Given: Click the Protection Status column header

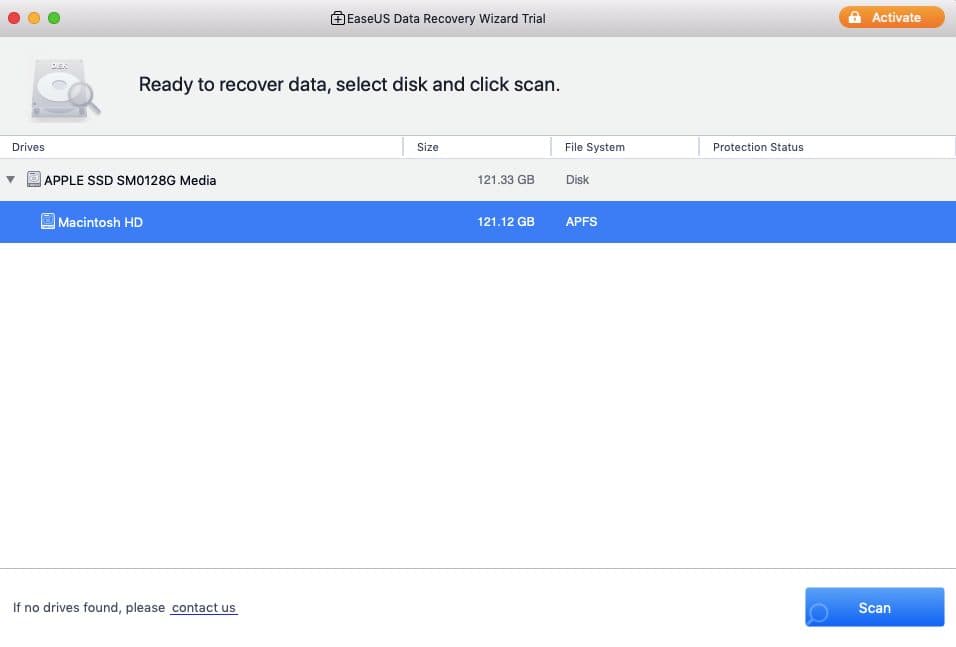Looking at the screenshot, I should 827,147.
